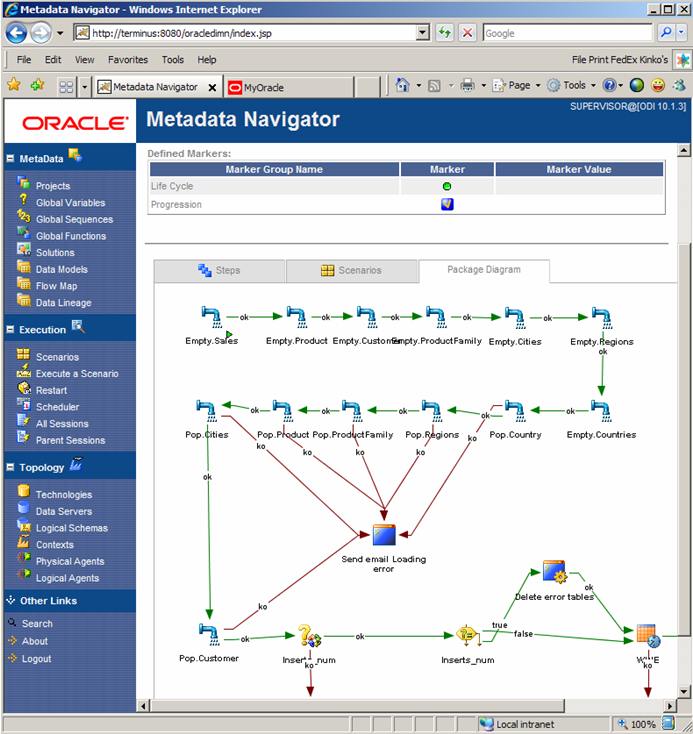Screen dimensions: 693x734
Task: Click the Empty.Product step icon
Action: [296, 317]
